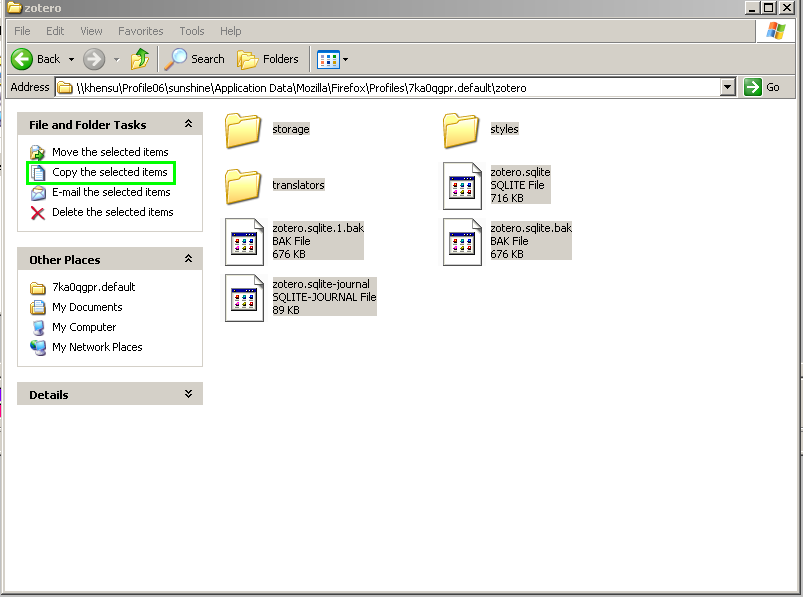Click the Windows flag logo
Viewport: 803px width, 597px height.
click(775, 31)
